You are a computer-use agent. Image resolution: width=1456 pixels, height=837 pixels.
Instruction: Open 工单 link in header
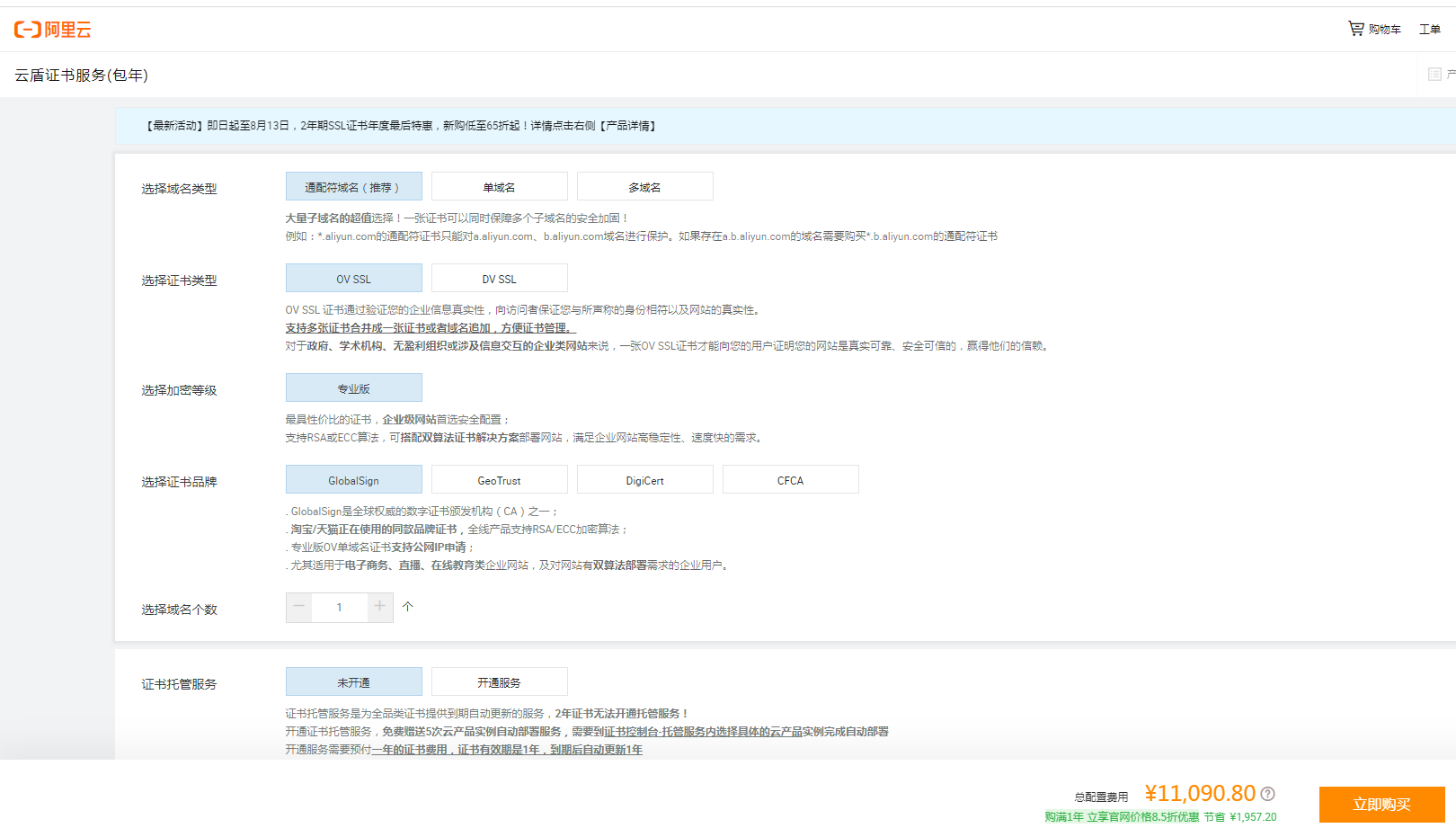tap(1430, 30)
